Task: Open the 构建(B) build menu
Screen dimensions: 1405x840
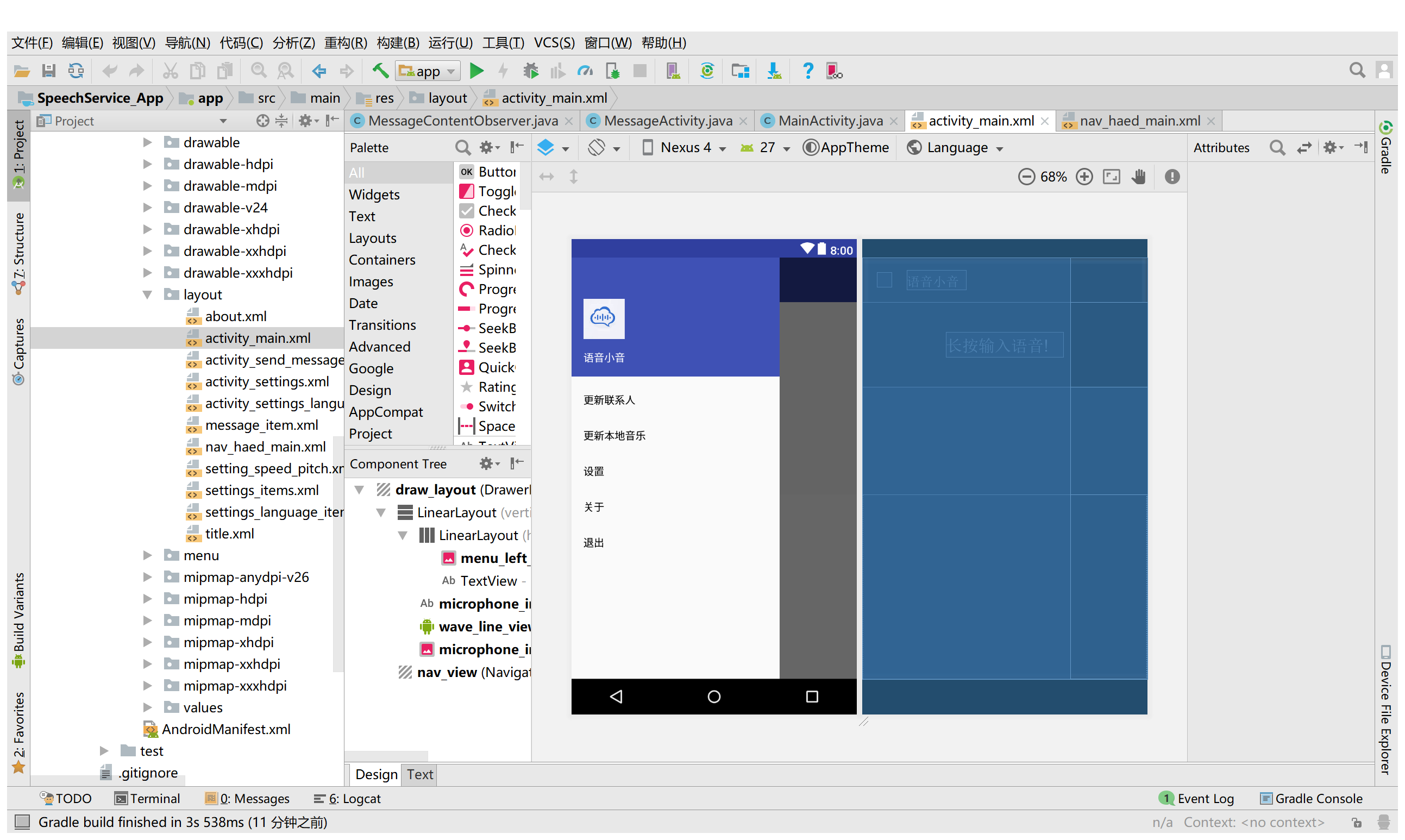Action: [x=397, y=43]
